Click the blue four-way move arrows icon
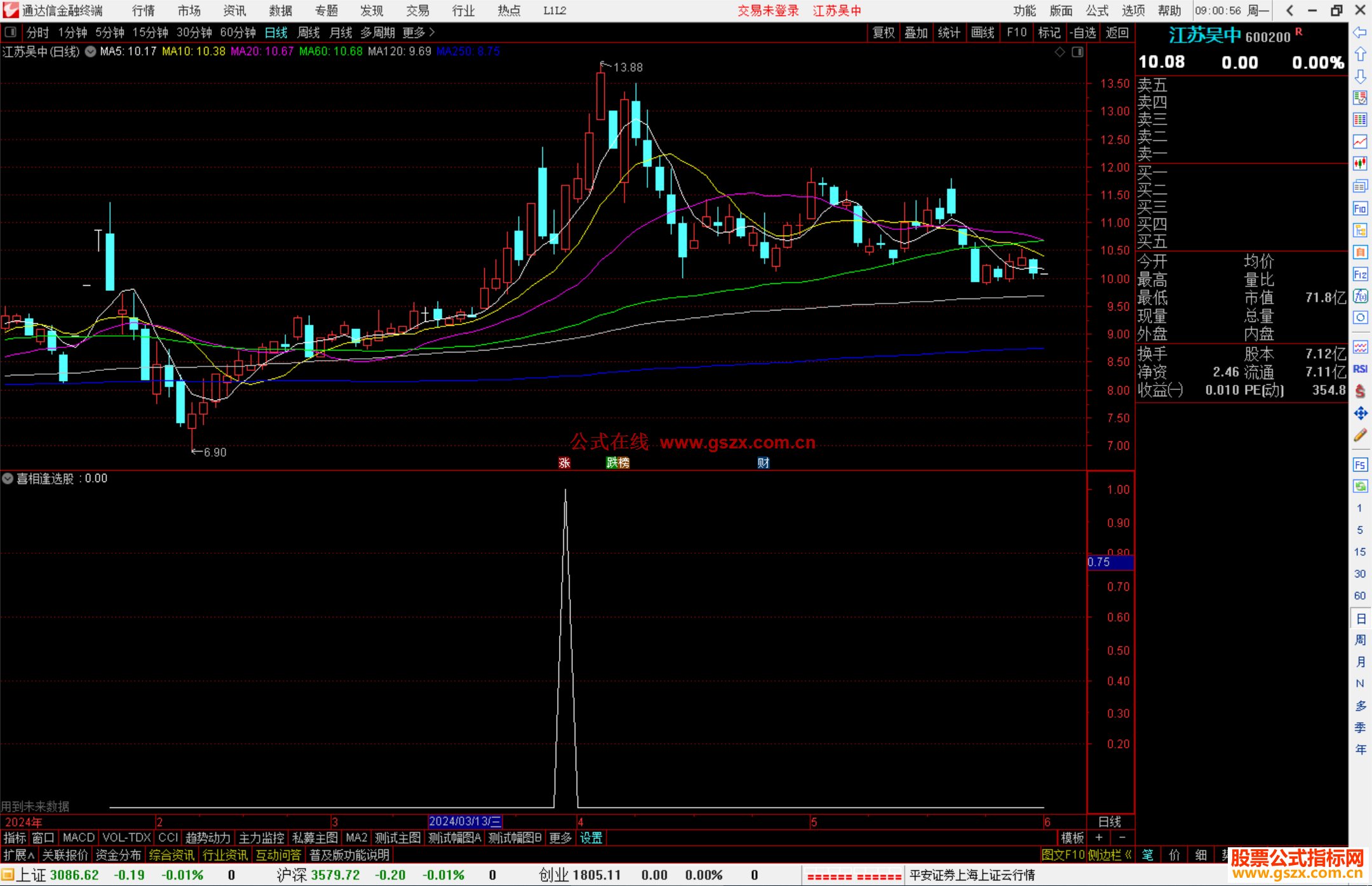The height and width of the screenshot is (886, 1372). [1360, 413]
